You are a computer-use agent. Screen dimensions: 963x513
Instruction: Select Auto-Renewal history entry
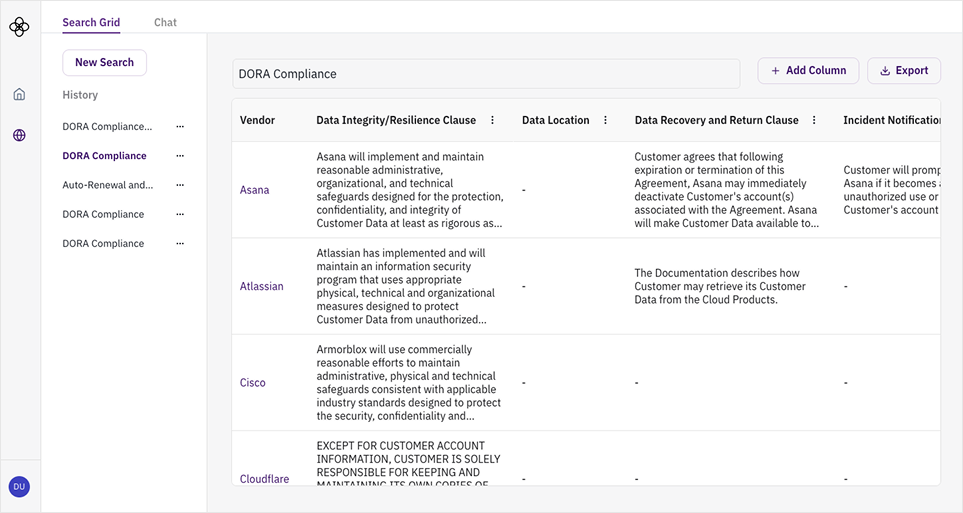[107, 185]
